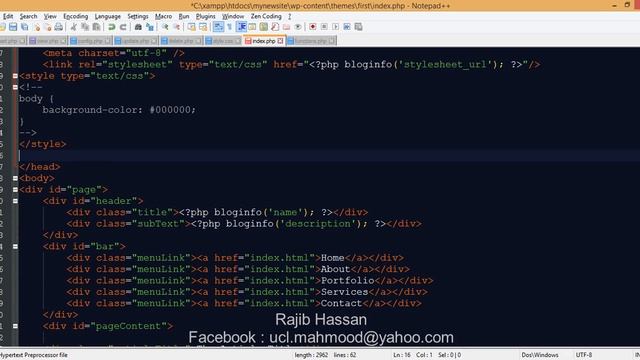The width and height of the screenshot is (640, 360).
Task: Collapse the div id="page" block
Action: tap(15, 190)
